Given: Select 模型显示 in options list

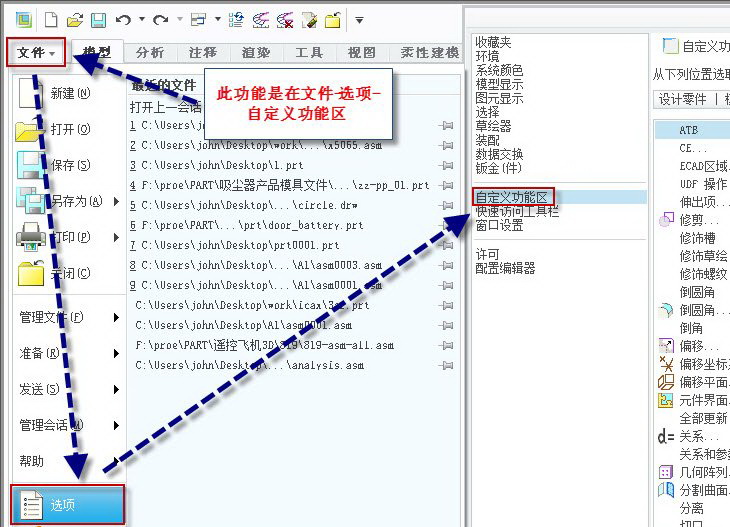Looking at the screenshot, I should tap(500, 84).
